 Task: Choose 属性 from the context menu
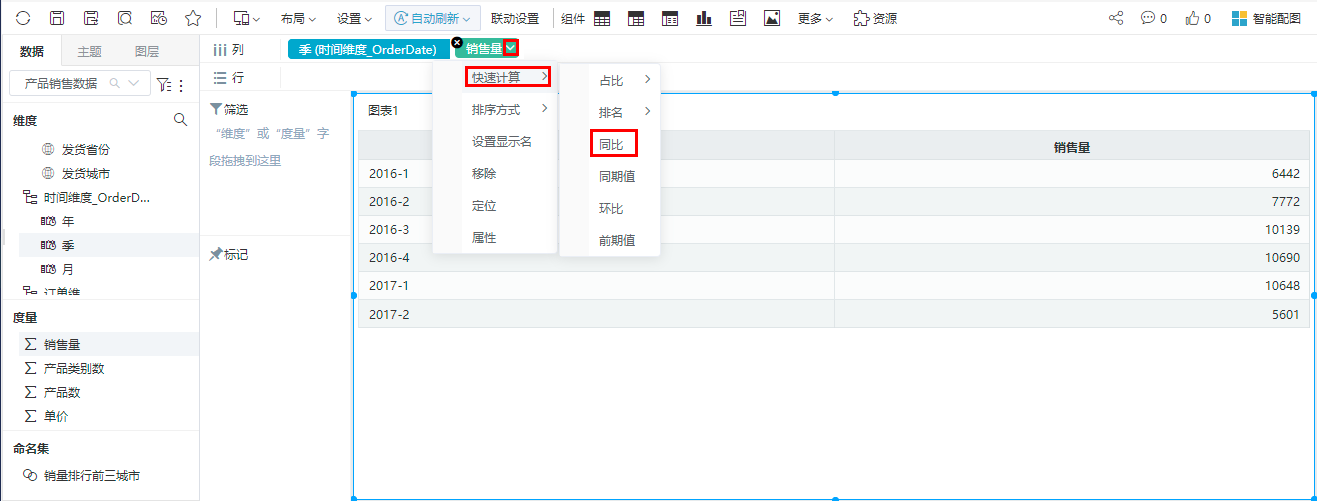[x=495, y=237]
